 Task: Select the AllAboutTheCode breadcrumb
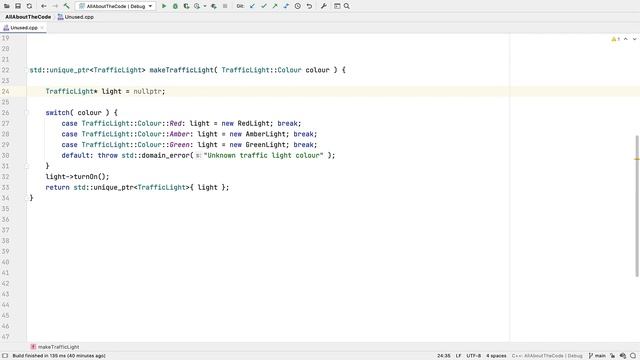(x=28, y=17)
